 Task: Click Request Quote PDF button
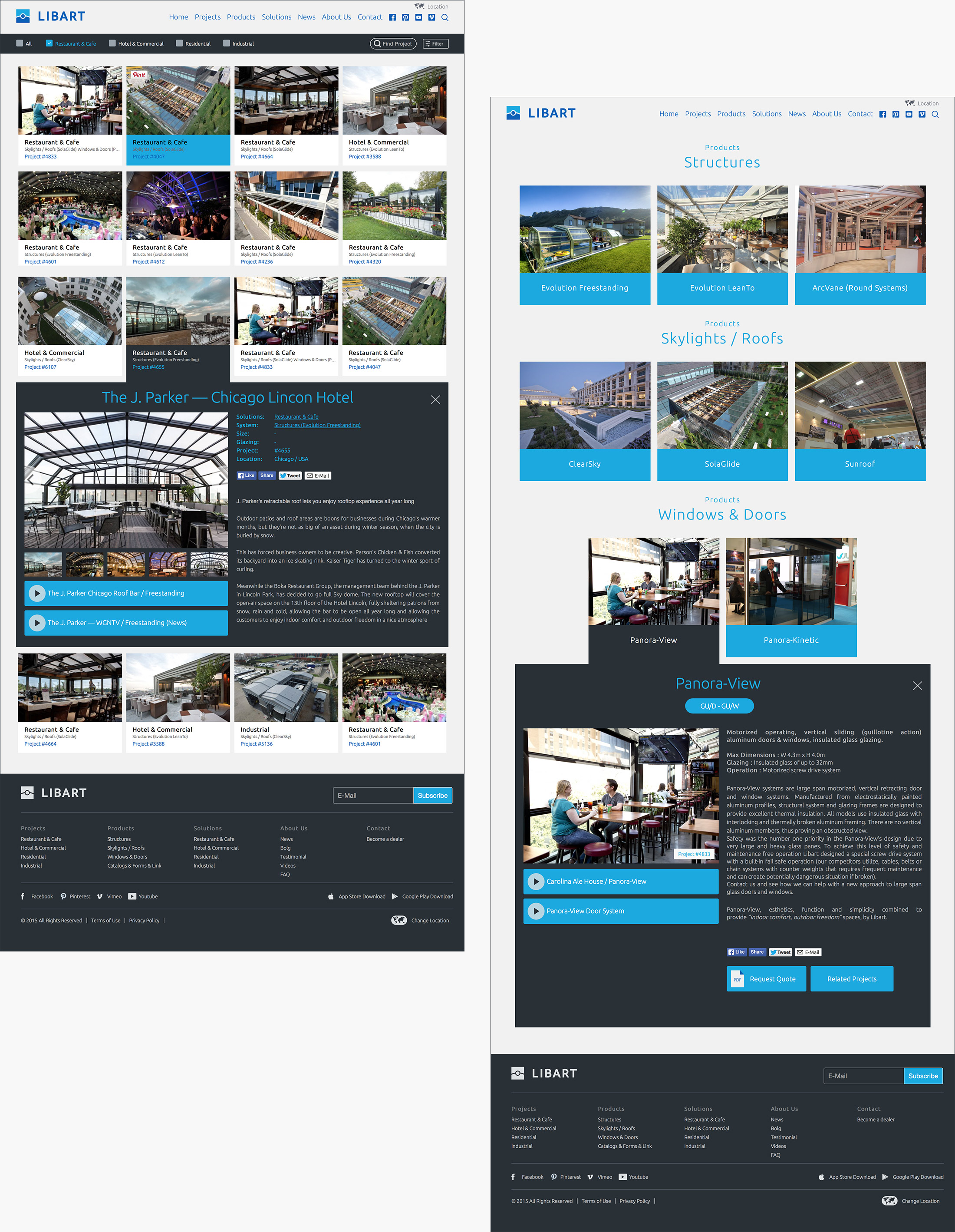click(766, 979)
